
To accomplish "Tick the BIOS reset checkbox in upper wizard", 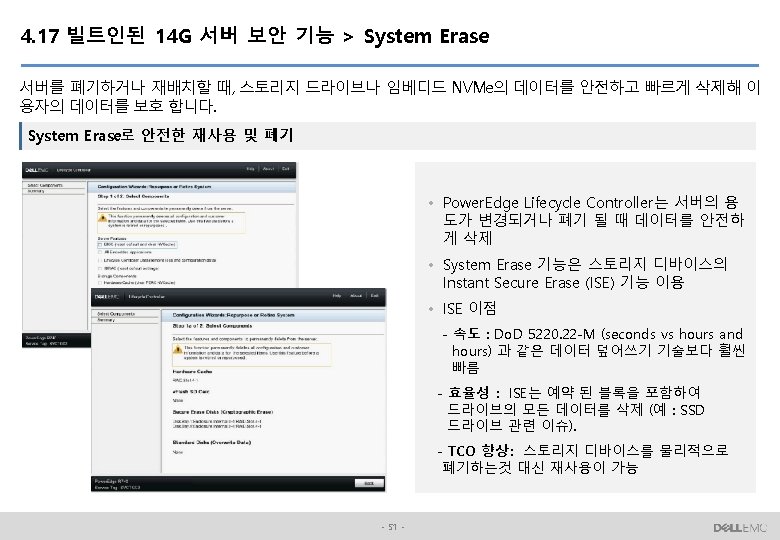I will tap(100, 245).
